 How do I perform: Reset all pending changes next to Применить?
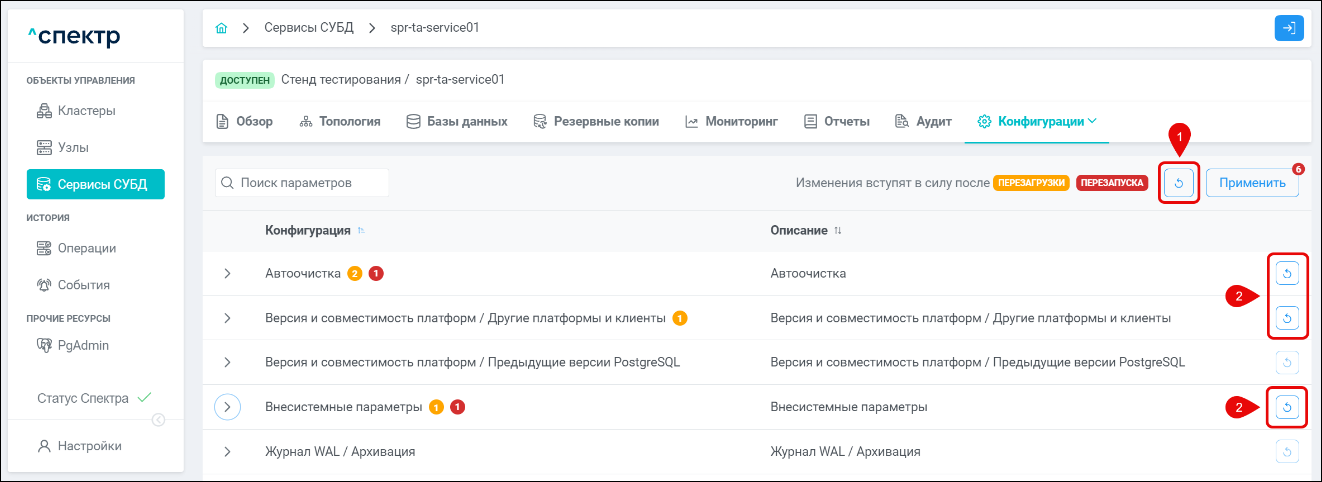point(1179,183)
